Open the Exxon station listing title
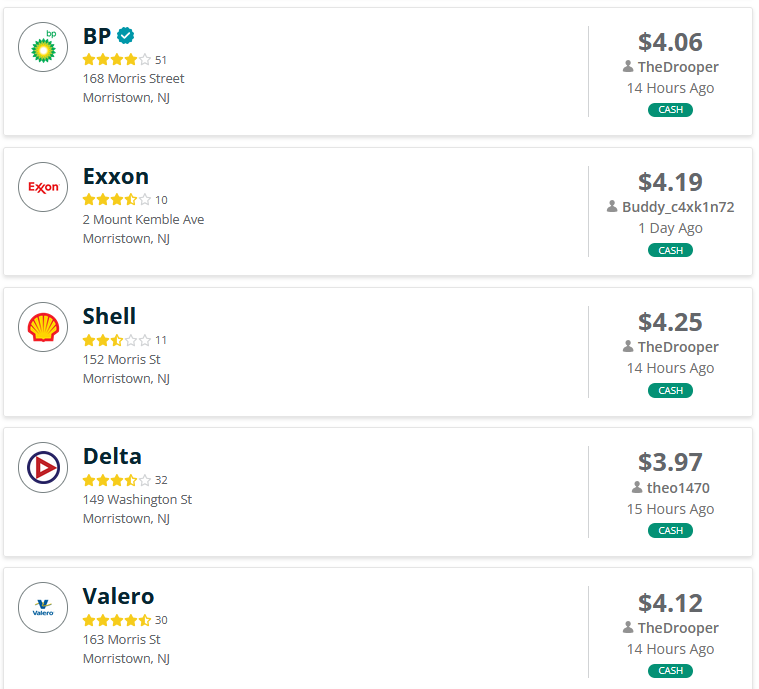 point(115,176)
